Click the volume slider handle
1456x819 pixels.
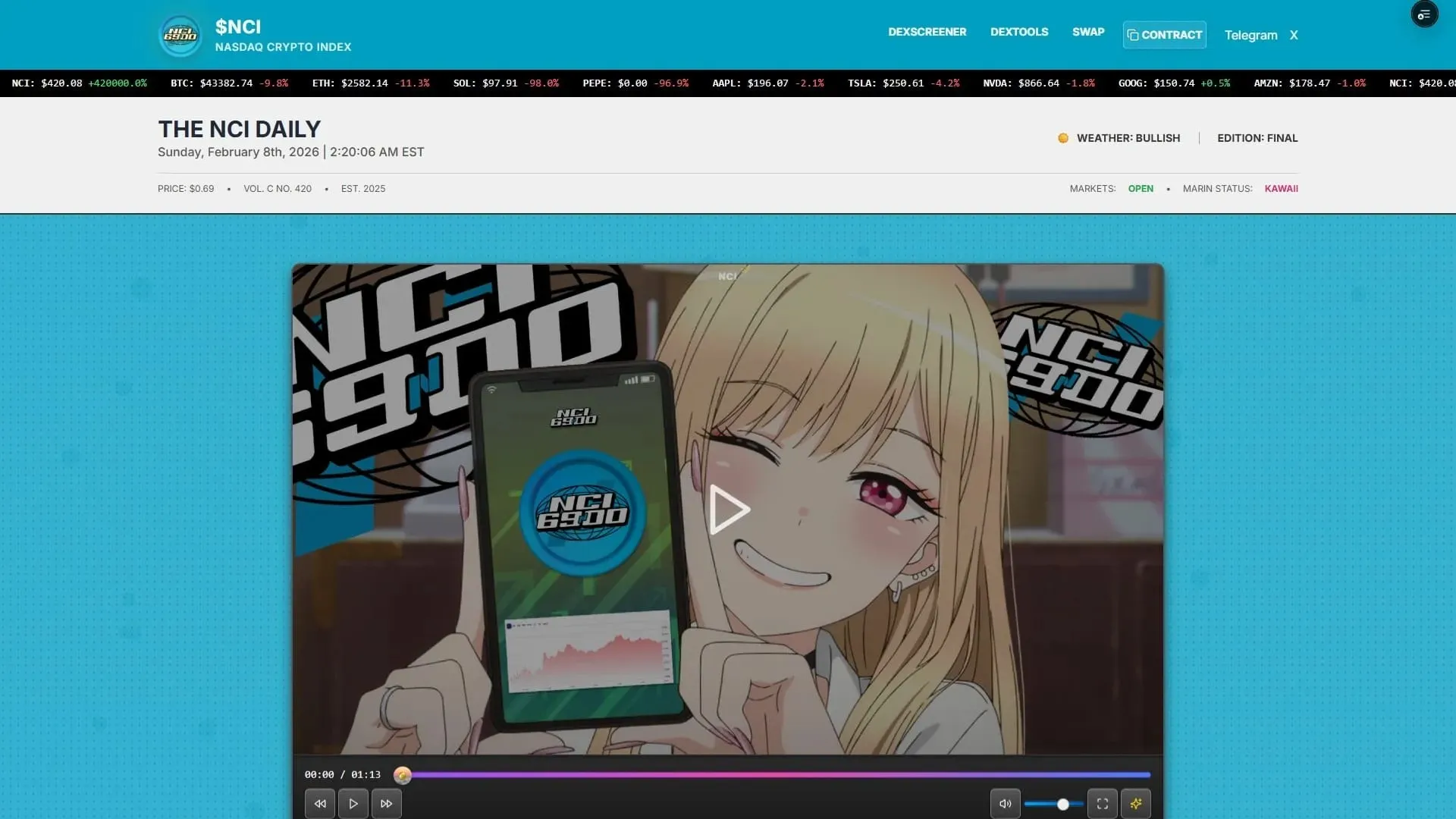[x=1062, y=804]
